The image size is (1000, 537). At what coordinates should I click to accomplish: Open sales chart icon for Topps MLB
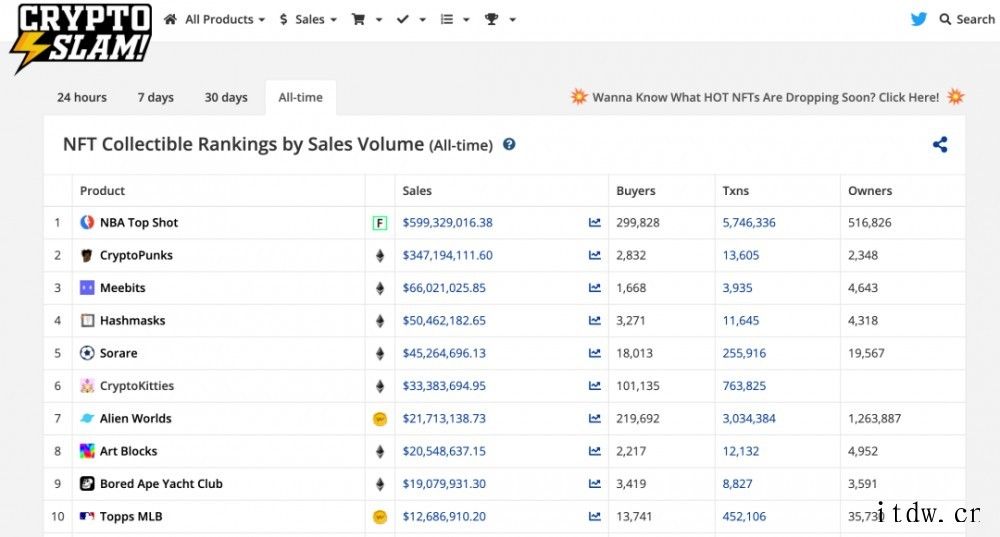click(594, 517)
